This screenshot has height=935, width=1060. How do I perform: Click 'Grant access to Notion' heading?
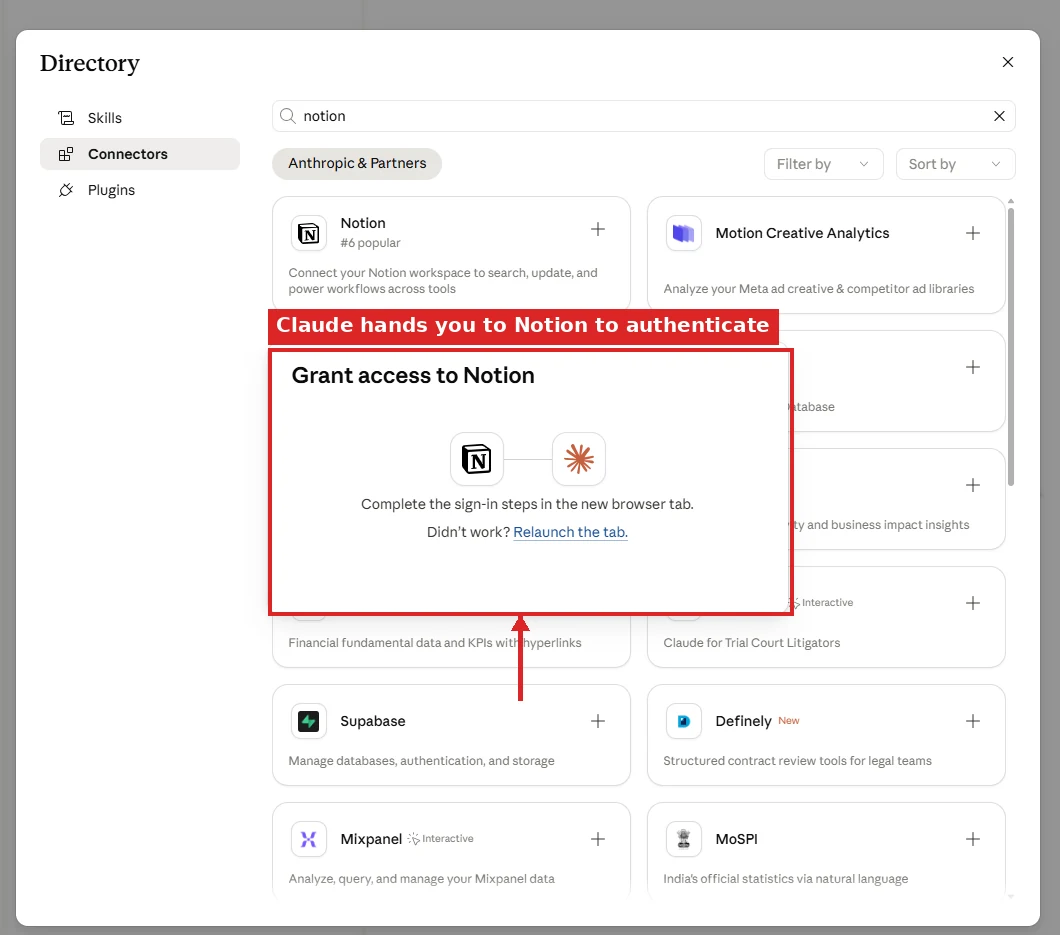click(x=412, y=375)
